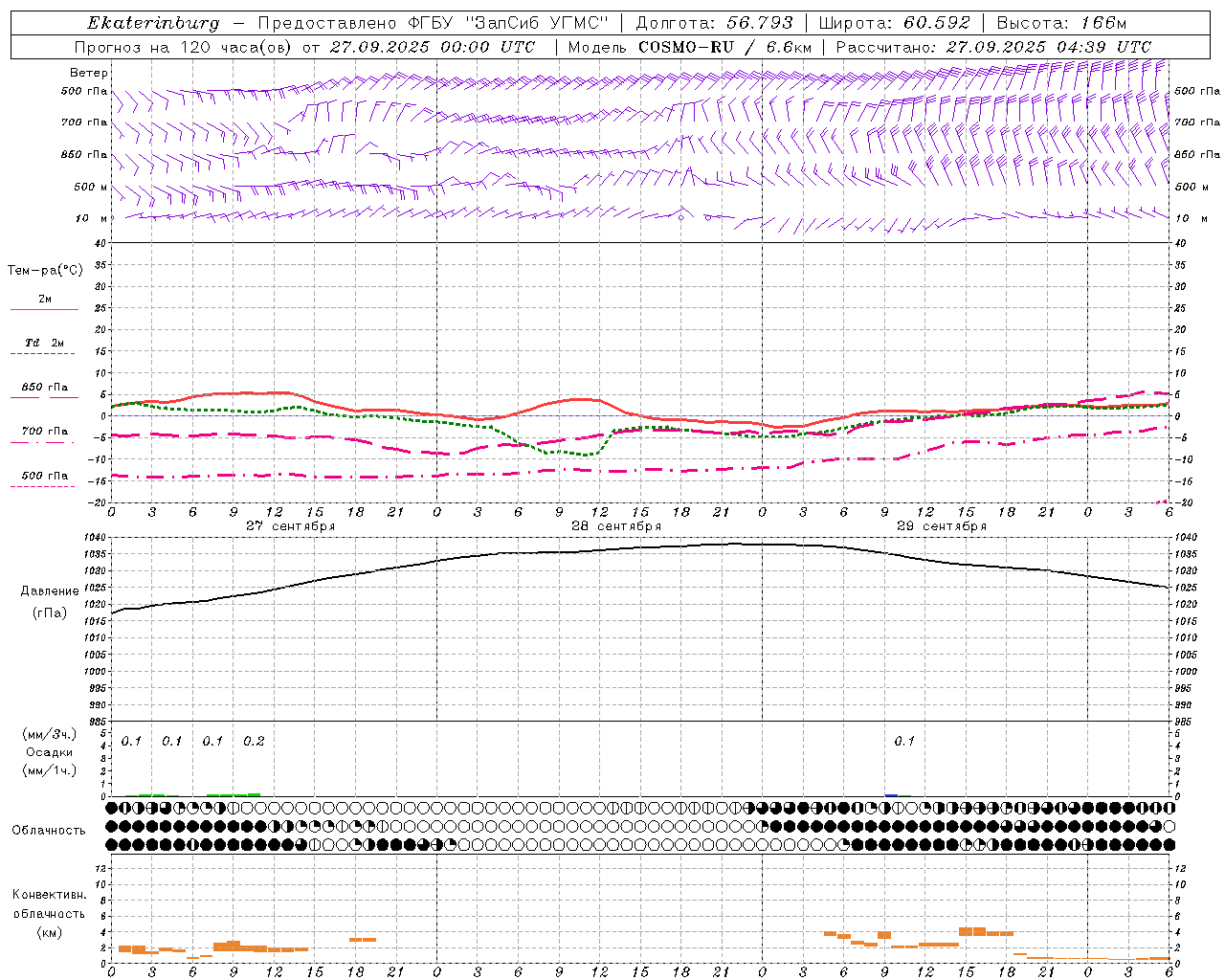Select "Прогноз на 120 часа(ов)" forecast text

click(x=184, y=47)
